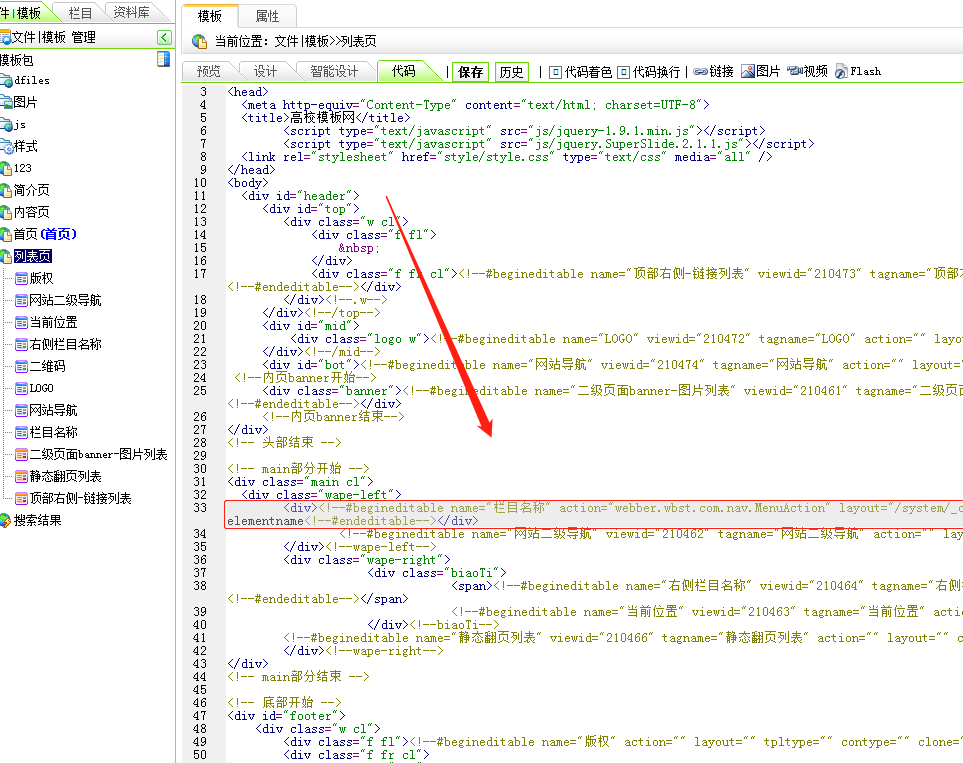The image size is (963, 763).
Task: Open the 预览 preview tab
Action: point(208,71)
